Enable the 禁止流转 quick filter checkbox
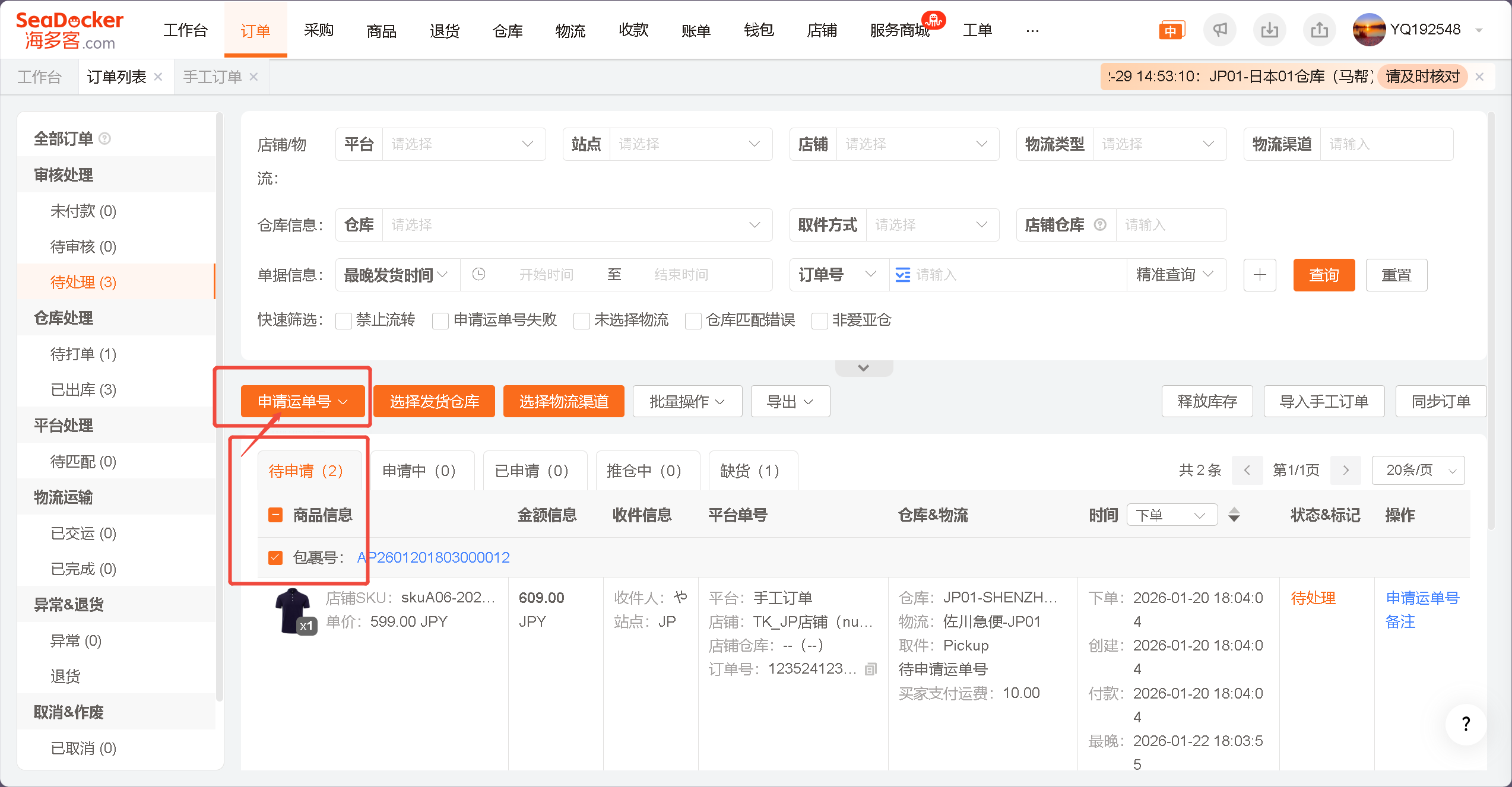Viewport: 1512px width, 787px height. click(344, 321)
